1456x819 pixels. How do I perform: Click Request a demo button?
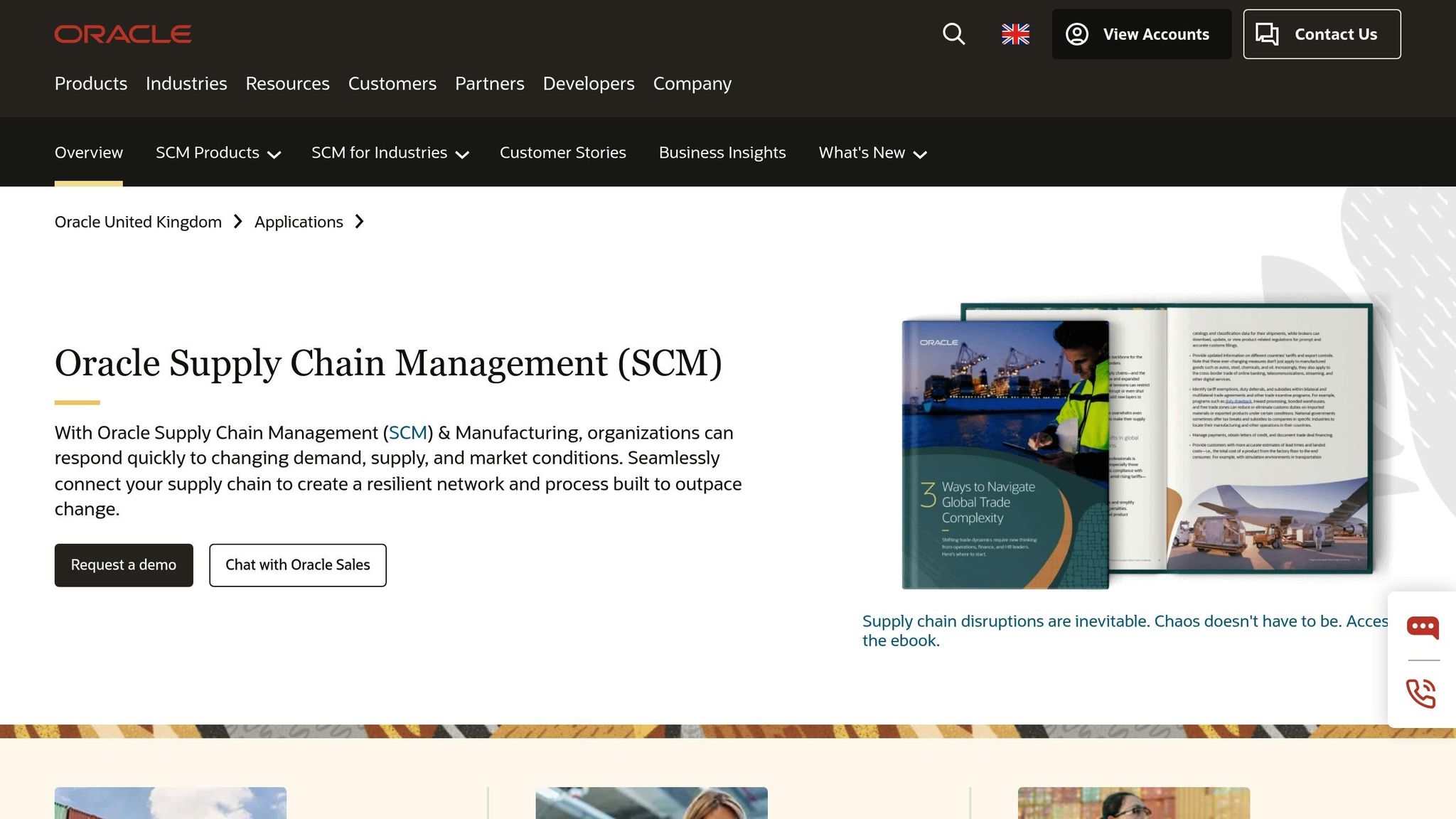(x=124, y=565)
